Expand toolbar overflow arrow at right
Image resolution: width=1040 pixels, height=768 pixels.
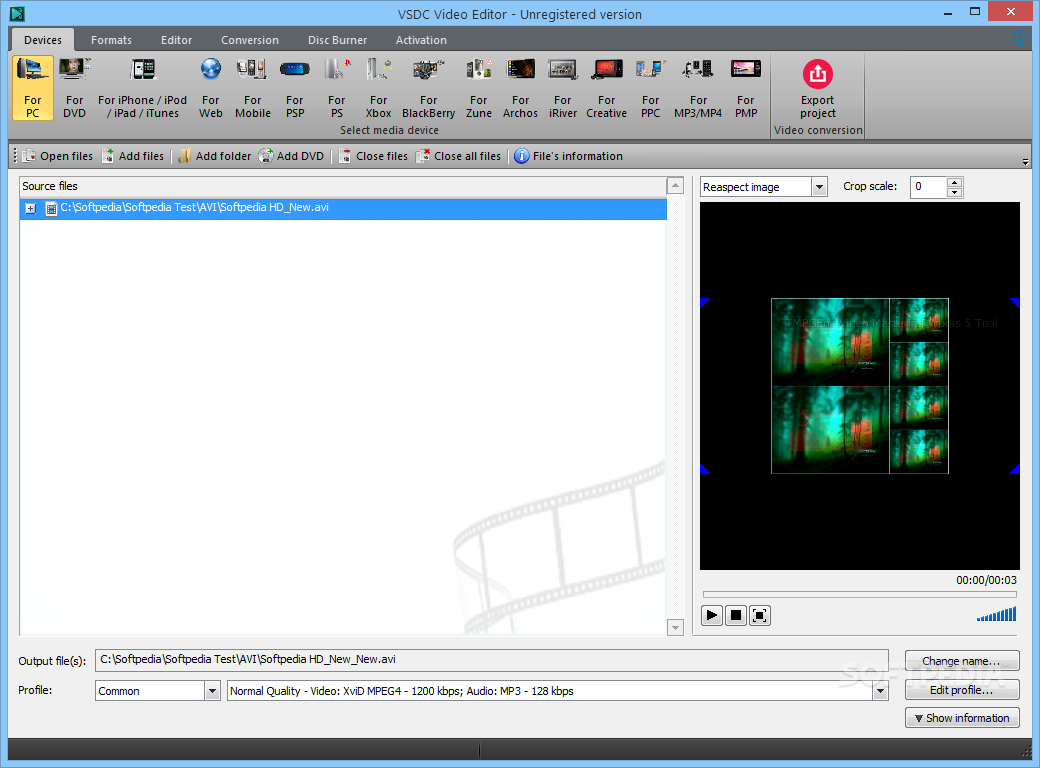1025,161
